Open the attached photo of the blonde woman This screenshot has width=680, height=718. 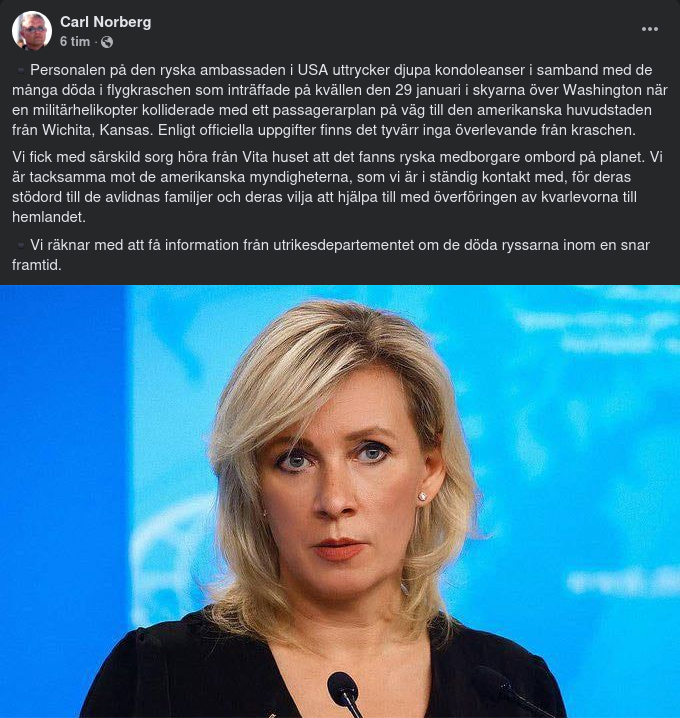pos(340,501)
